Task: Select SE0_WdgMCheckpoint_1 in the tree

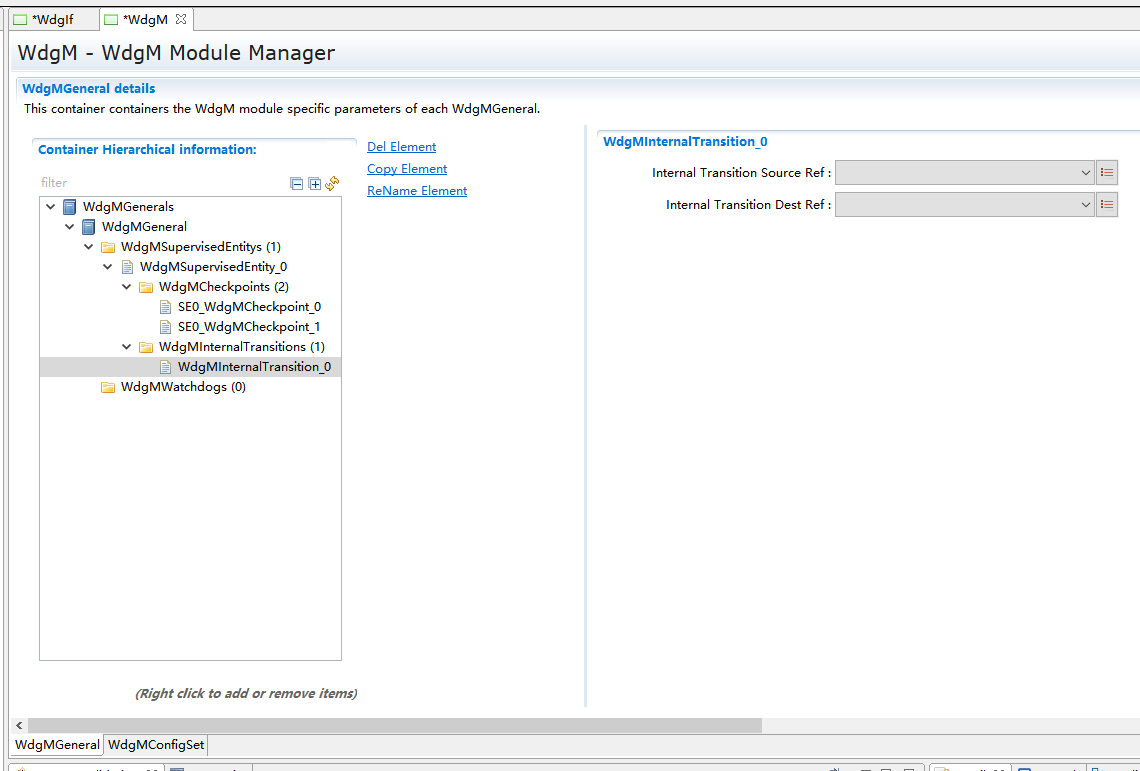Action: coord(249,327)
